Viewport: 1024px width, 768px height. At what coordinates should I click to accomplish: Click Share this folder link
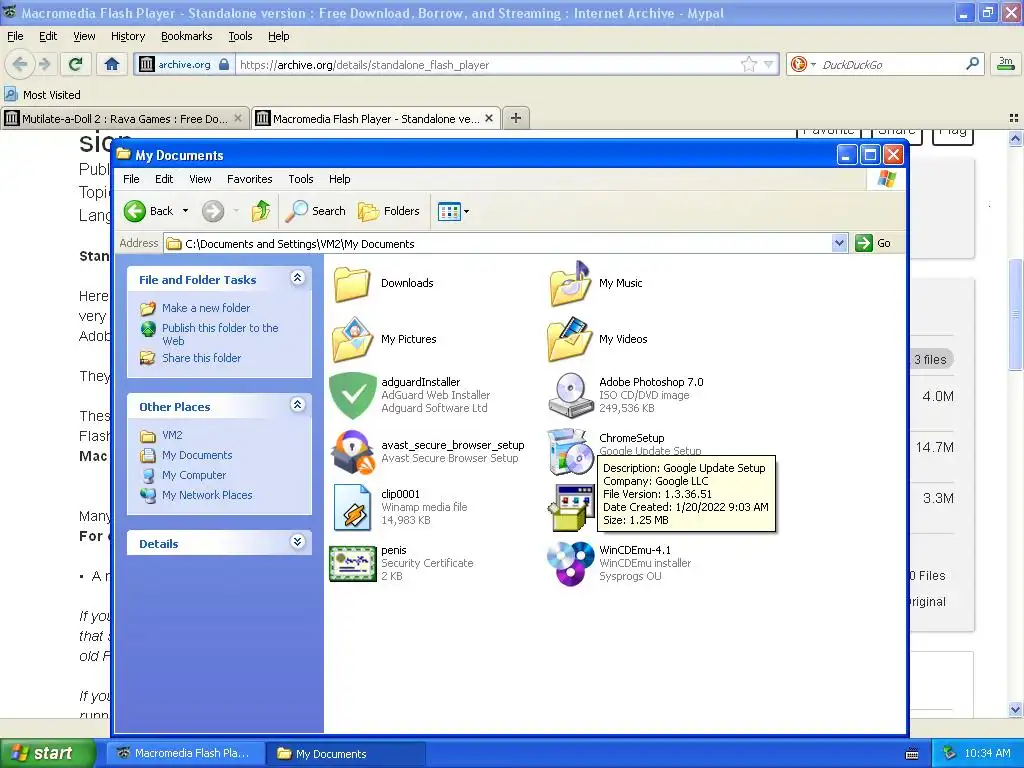[201, 358]
